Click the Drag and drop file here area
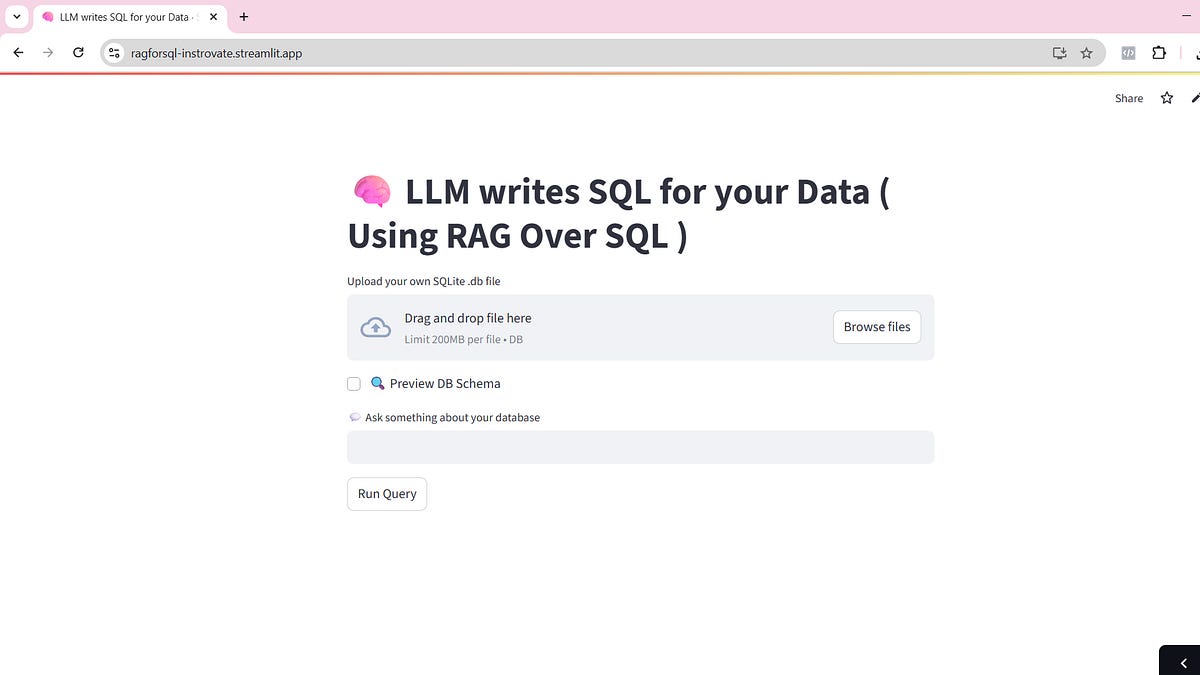 tap(641, 327)
